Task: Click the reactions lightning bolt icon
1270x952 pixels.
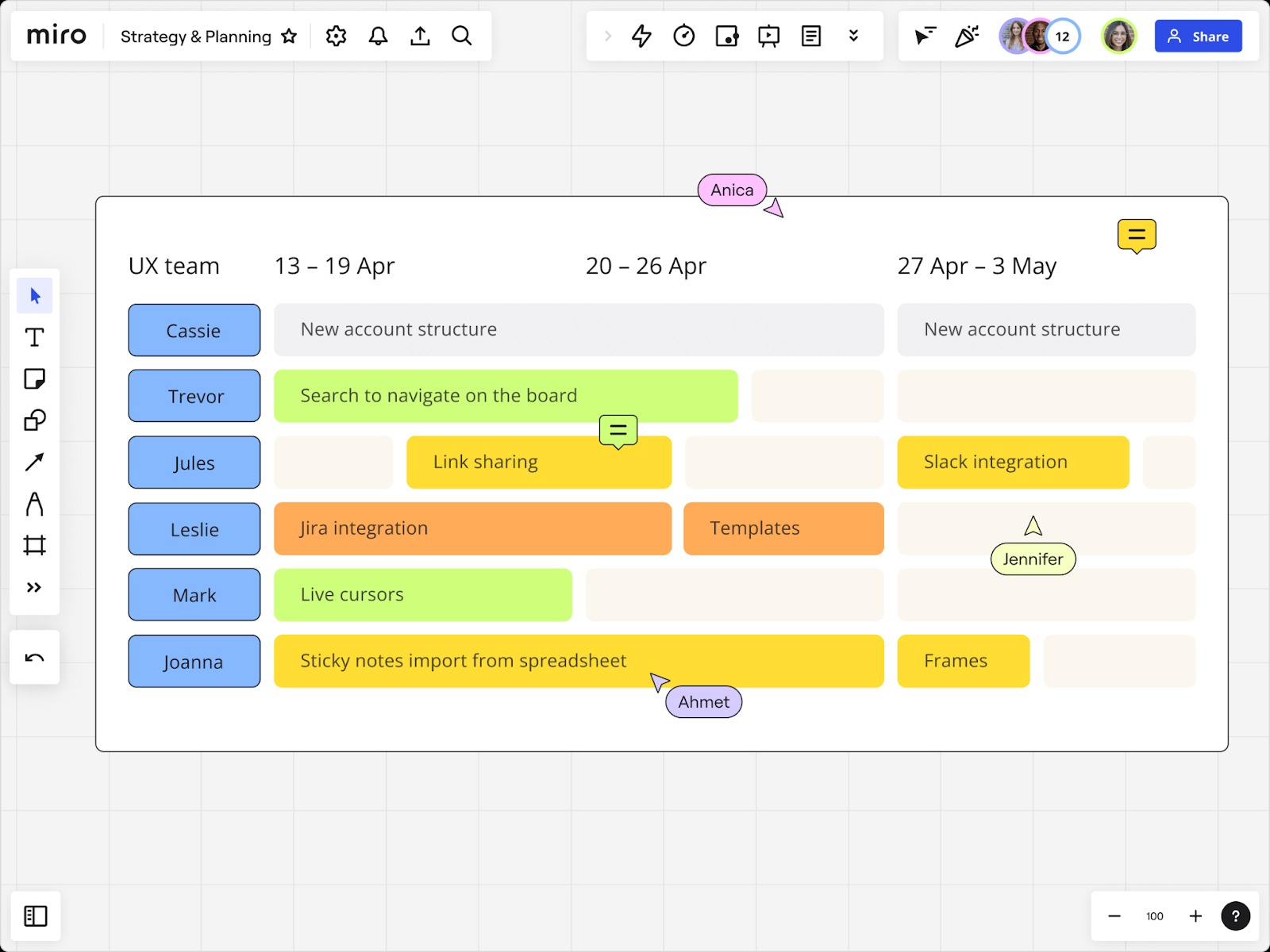Action: (x=641, y=36)
